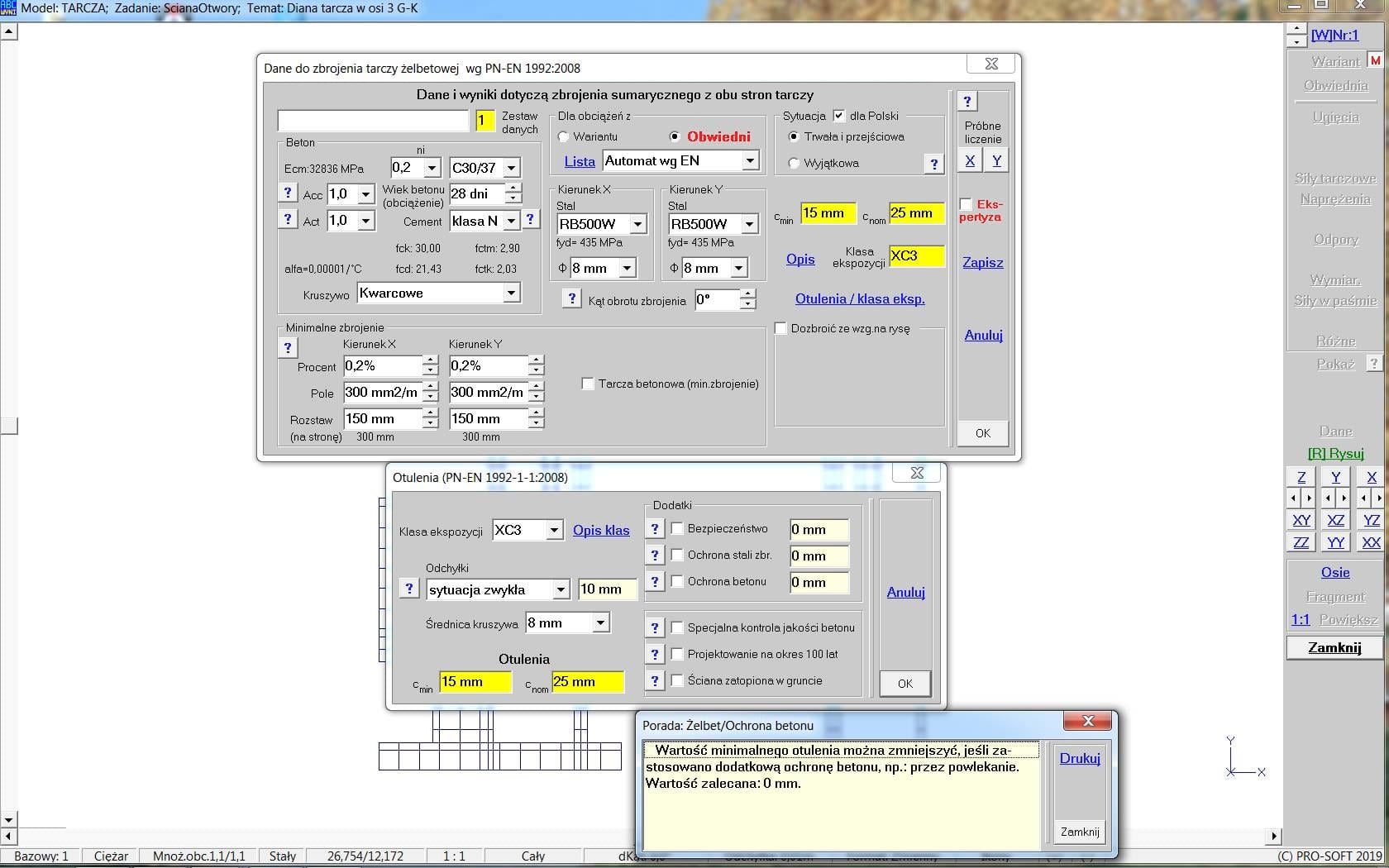Open help next to Cement class dropdown
The image size is (1389, 868).
[x=531, y=219]
